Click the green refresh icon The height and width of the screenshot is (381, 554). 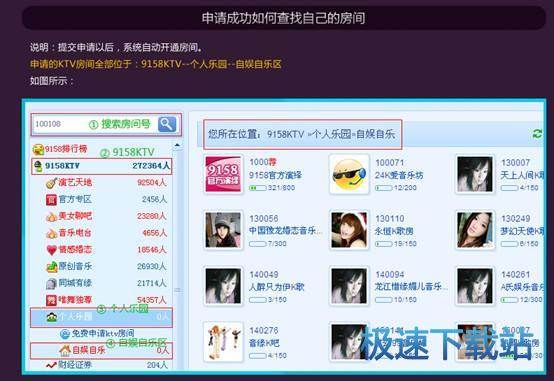click(537, 134)
